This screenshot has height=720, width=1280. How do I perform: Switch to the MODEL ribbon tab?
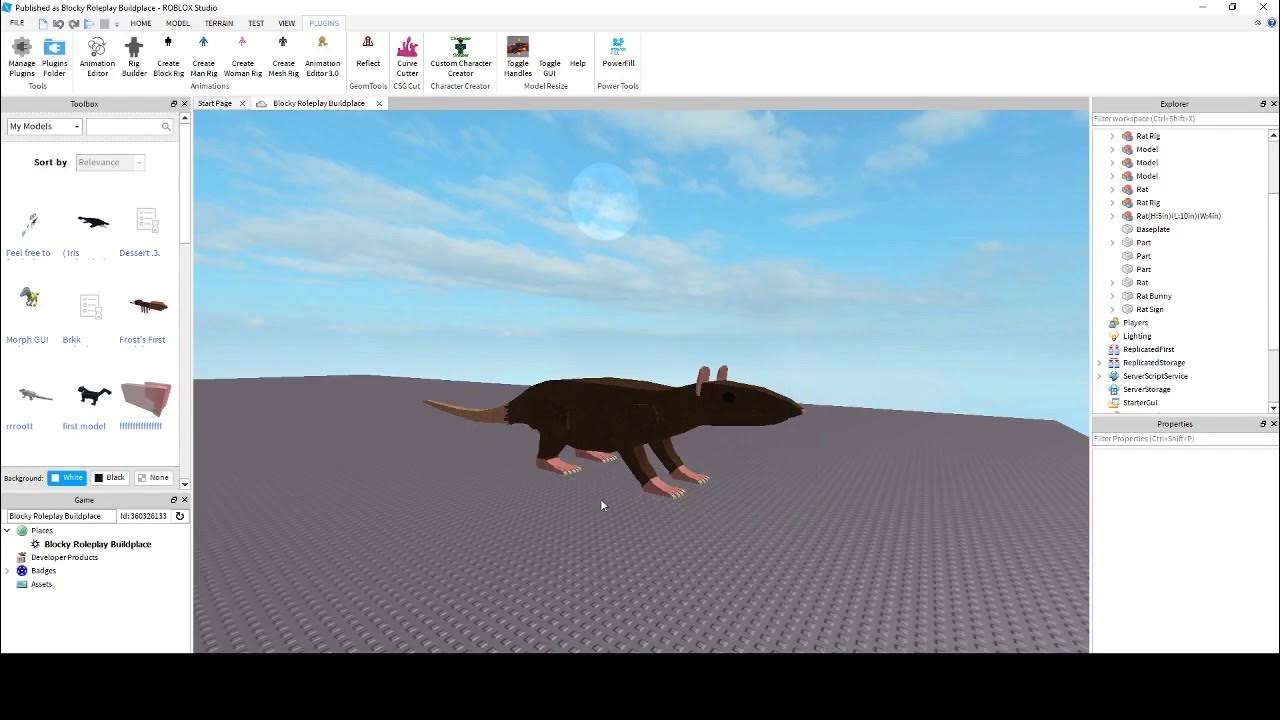point(178,23)
